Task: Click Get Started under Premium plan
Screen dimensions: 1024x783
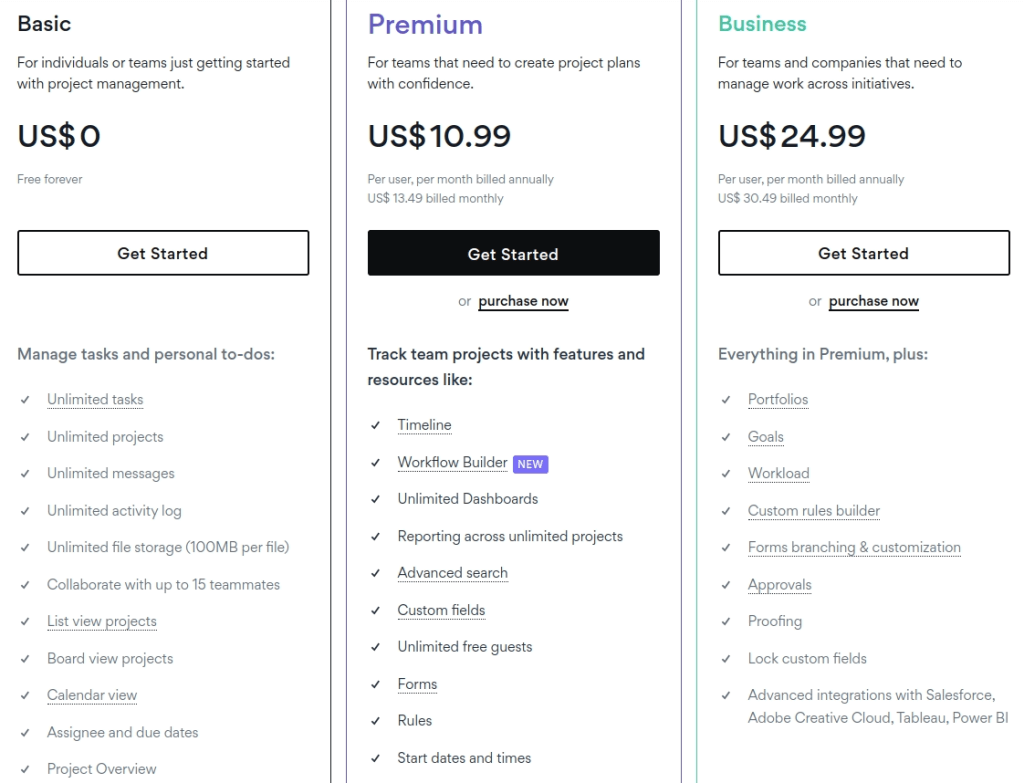Action: click(513, 253)
